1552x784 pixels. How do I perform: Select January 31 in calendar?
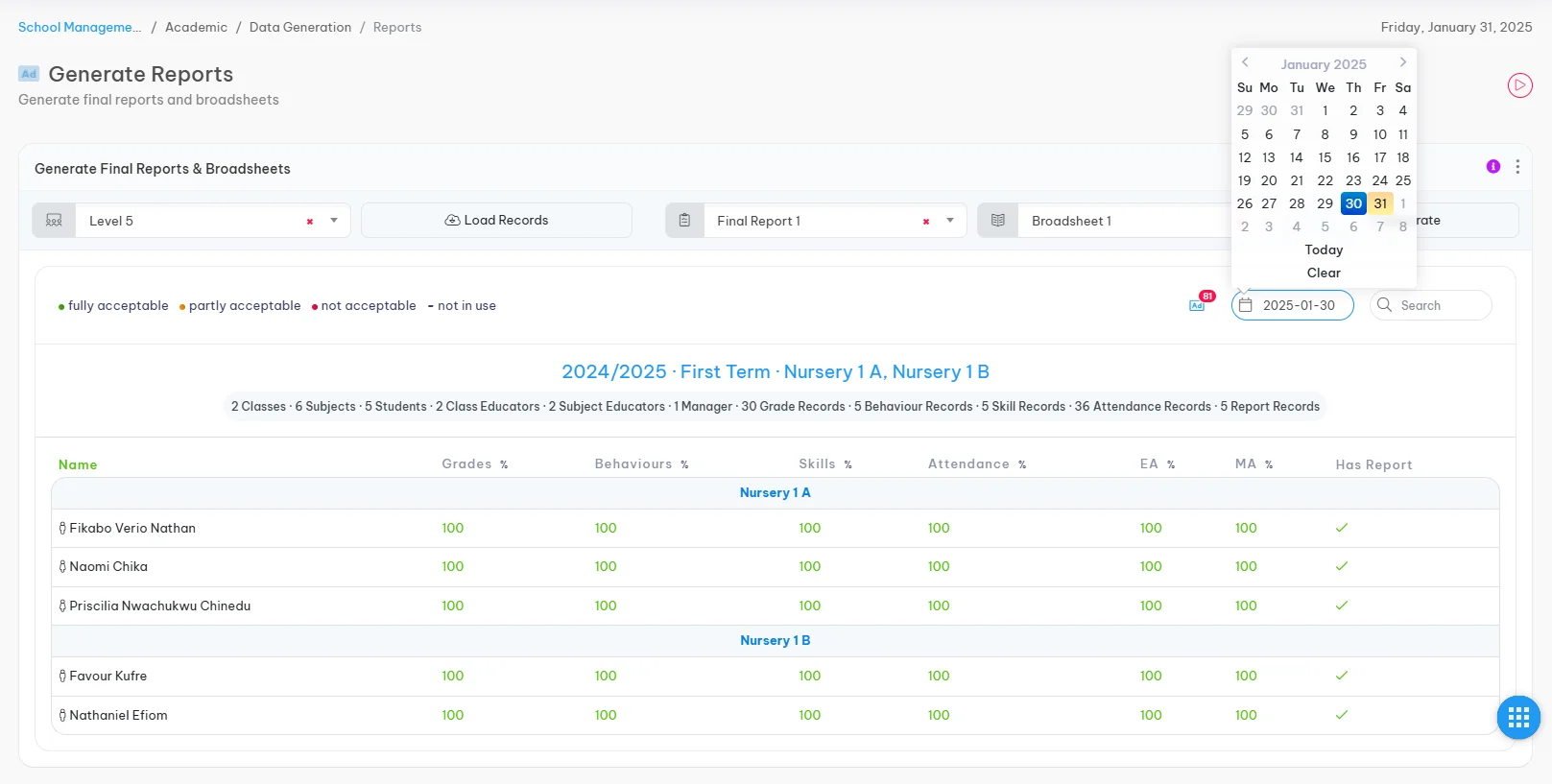[x=1379, y=203]
